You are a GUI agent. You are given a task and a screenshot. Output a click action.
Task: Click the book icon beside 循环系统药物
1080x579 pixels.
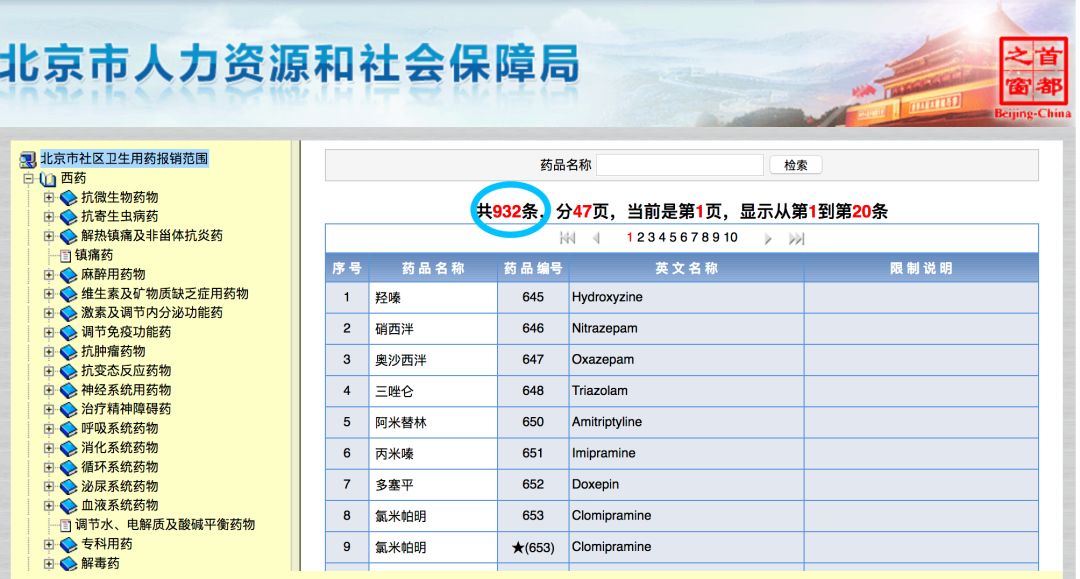click(x=68, y=468)
